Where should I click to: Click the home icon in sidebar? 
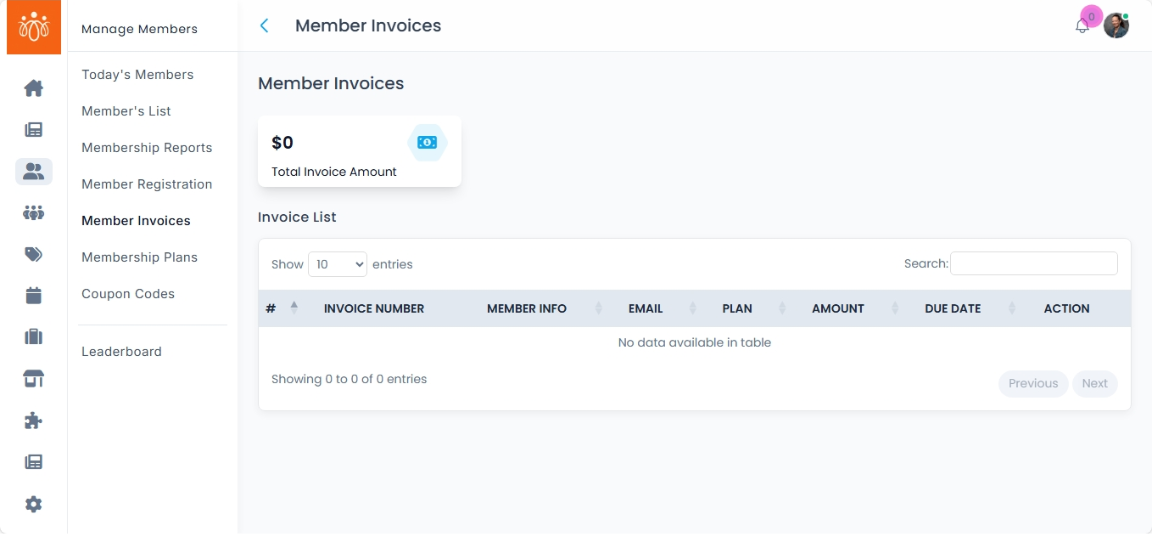(x=34, y=88)
